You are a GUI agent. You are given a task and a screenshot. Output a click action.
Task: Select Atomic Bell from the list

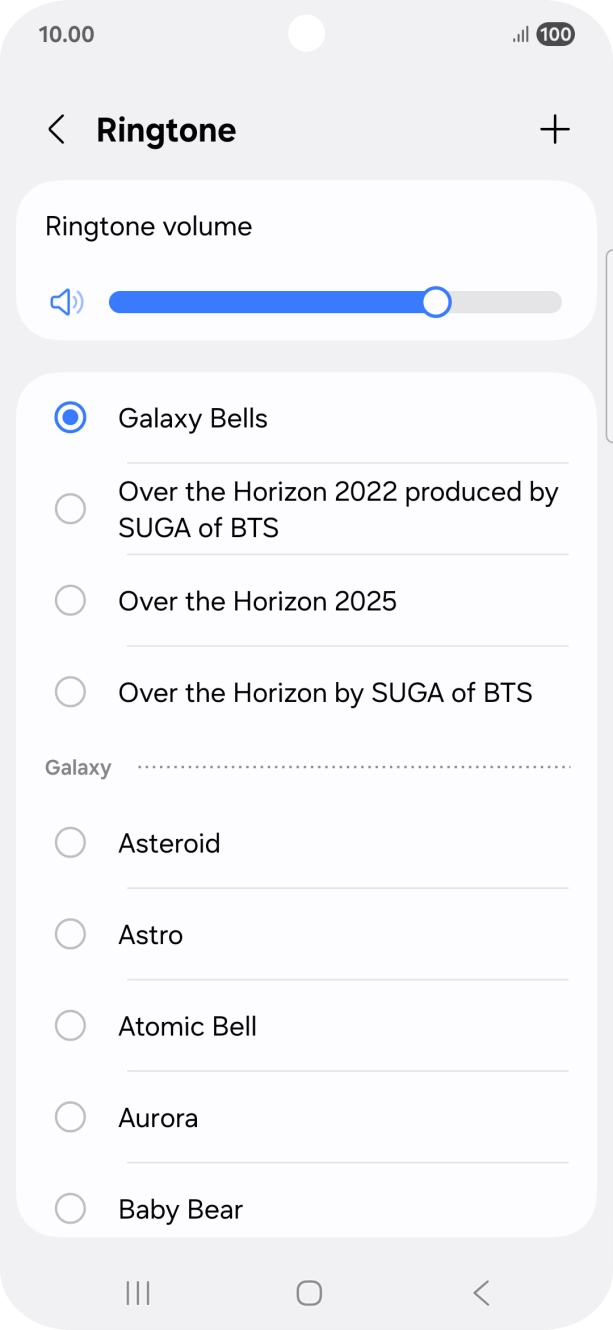pos(188,1026)
